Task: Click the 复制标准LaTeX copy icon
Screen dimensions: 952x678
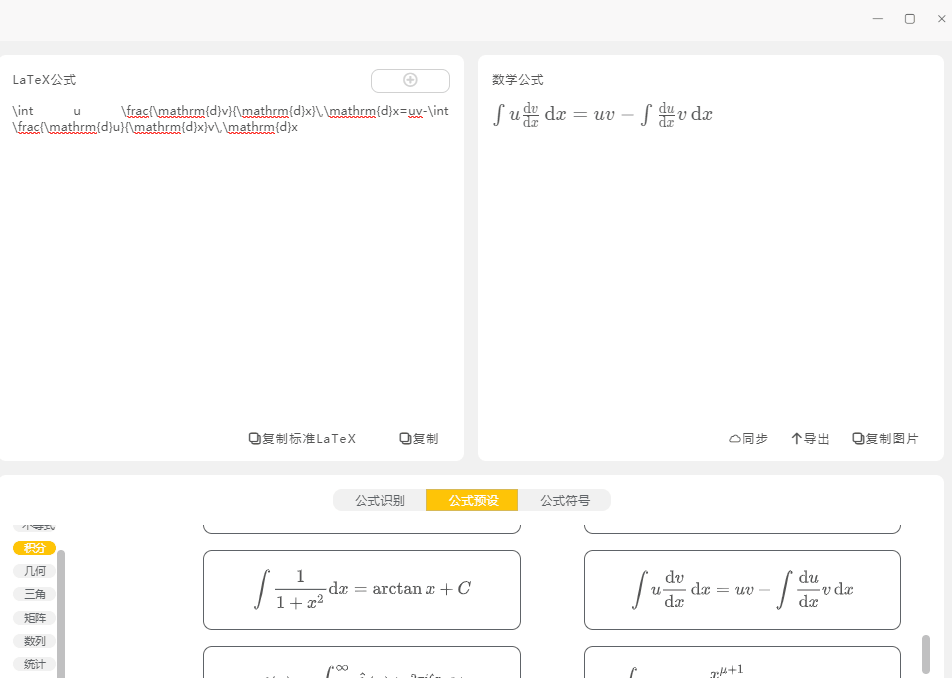Action: (x=254, y=438)
